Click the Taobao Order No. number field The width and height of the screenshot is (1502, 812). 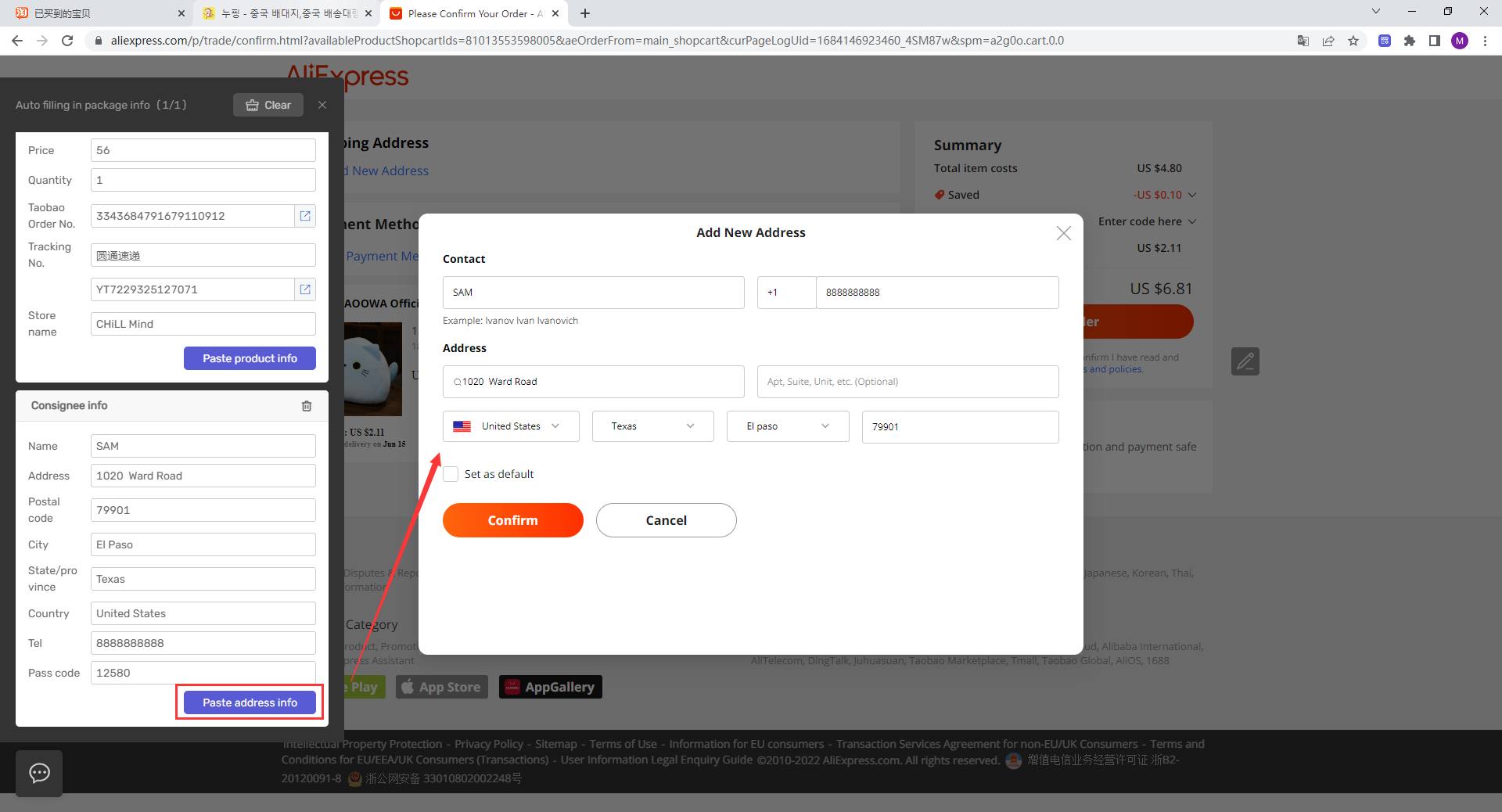click(x=192, y=216)
